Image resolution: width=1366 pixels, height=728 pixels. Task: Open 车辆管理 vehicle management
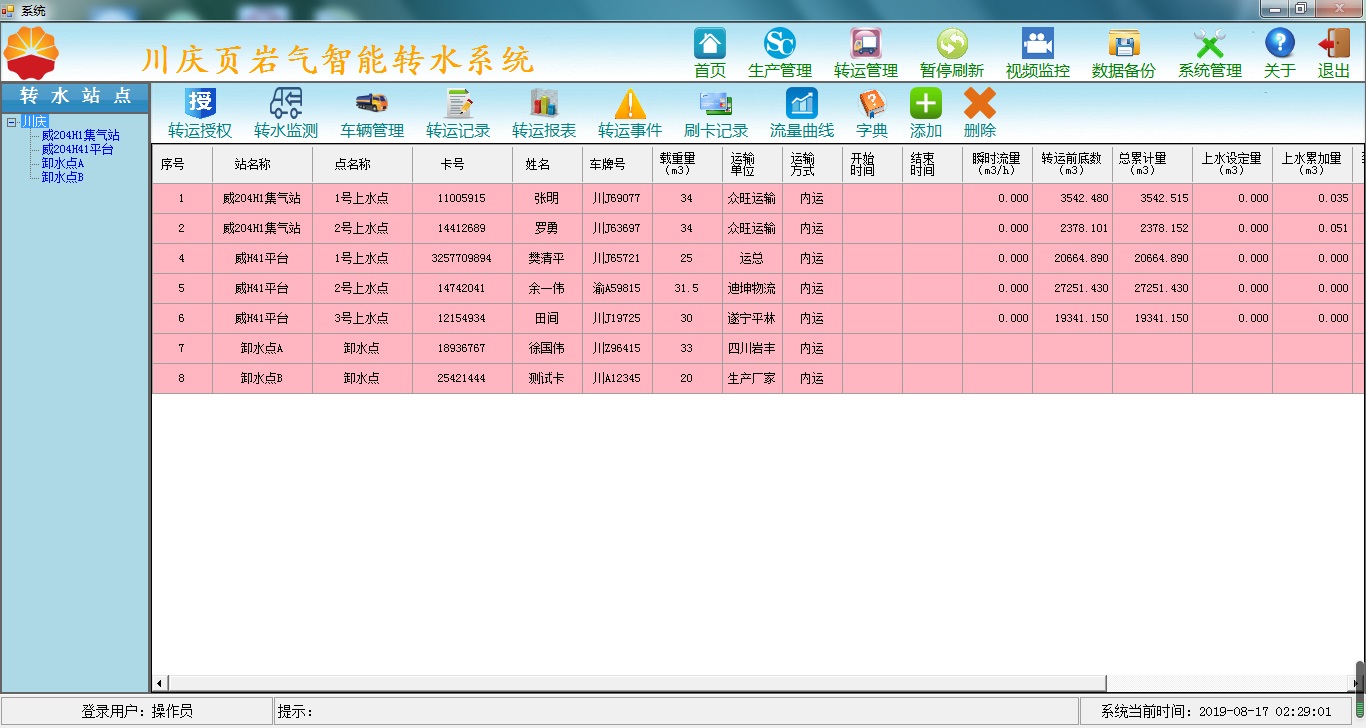click(x=372, y=103)
